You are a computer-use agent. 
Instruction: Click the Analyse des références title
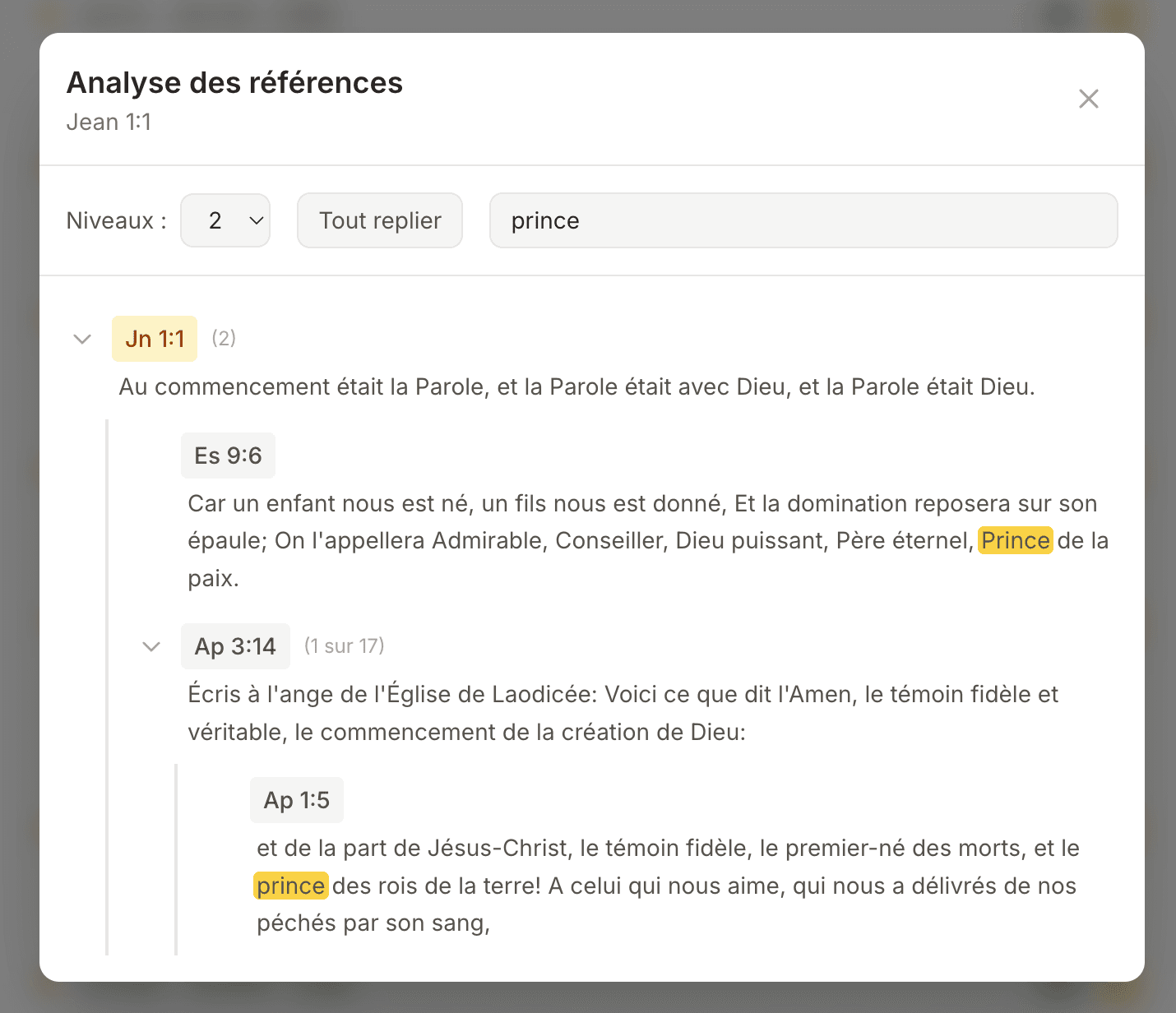pos(234,82)
